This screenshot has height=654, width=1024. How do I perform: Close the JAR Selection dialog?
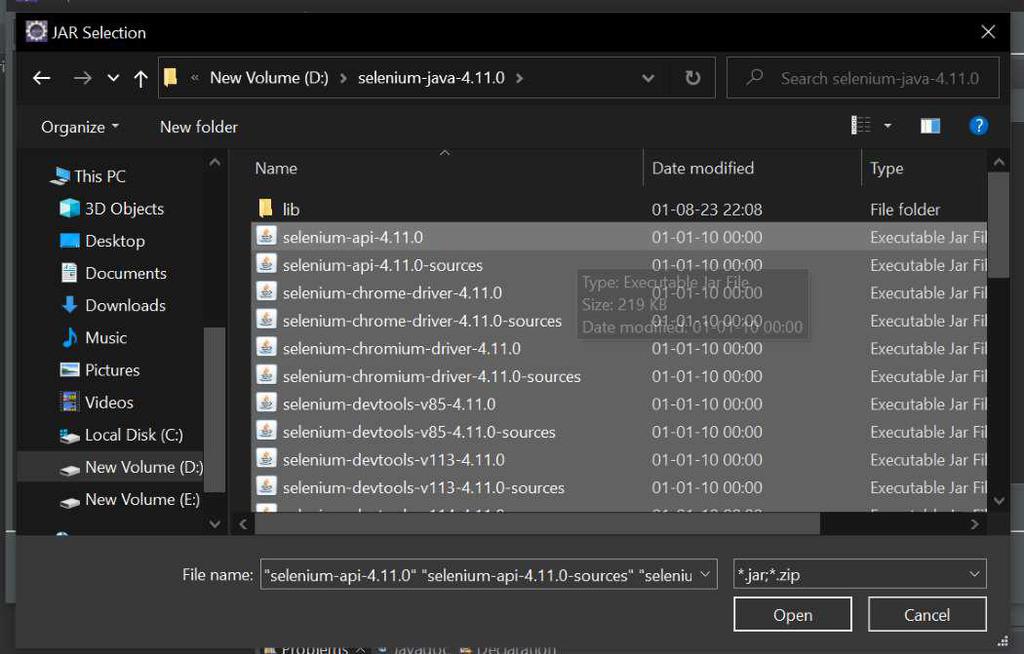tap(988, 32)
